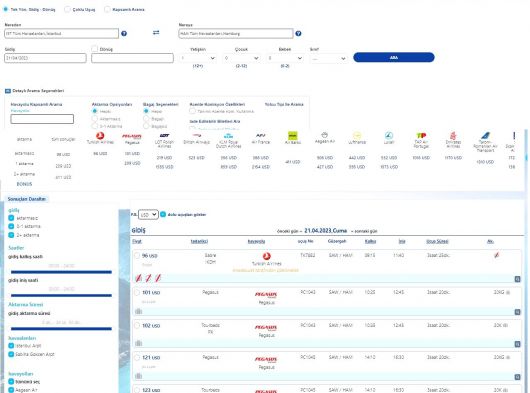Adjust gidiş aktarma süresi slider
This screenshot has height=393, width=530.
(61, 328)
